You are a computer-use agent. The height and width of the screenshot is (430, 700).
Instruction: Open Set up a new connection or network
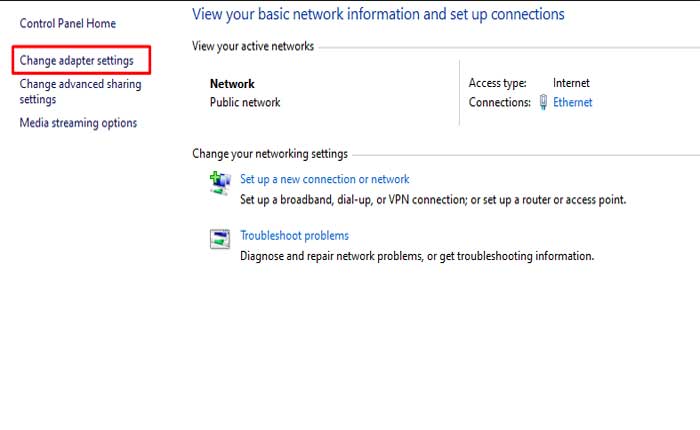(325, 179)
